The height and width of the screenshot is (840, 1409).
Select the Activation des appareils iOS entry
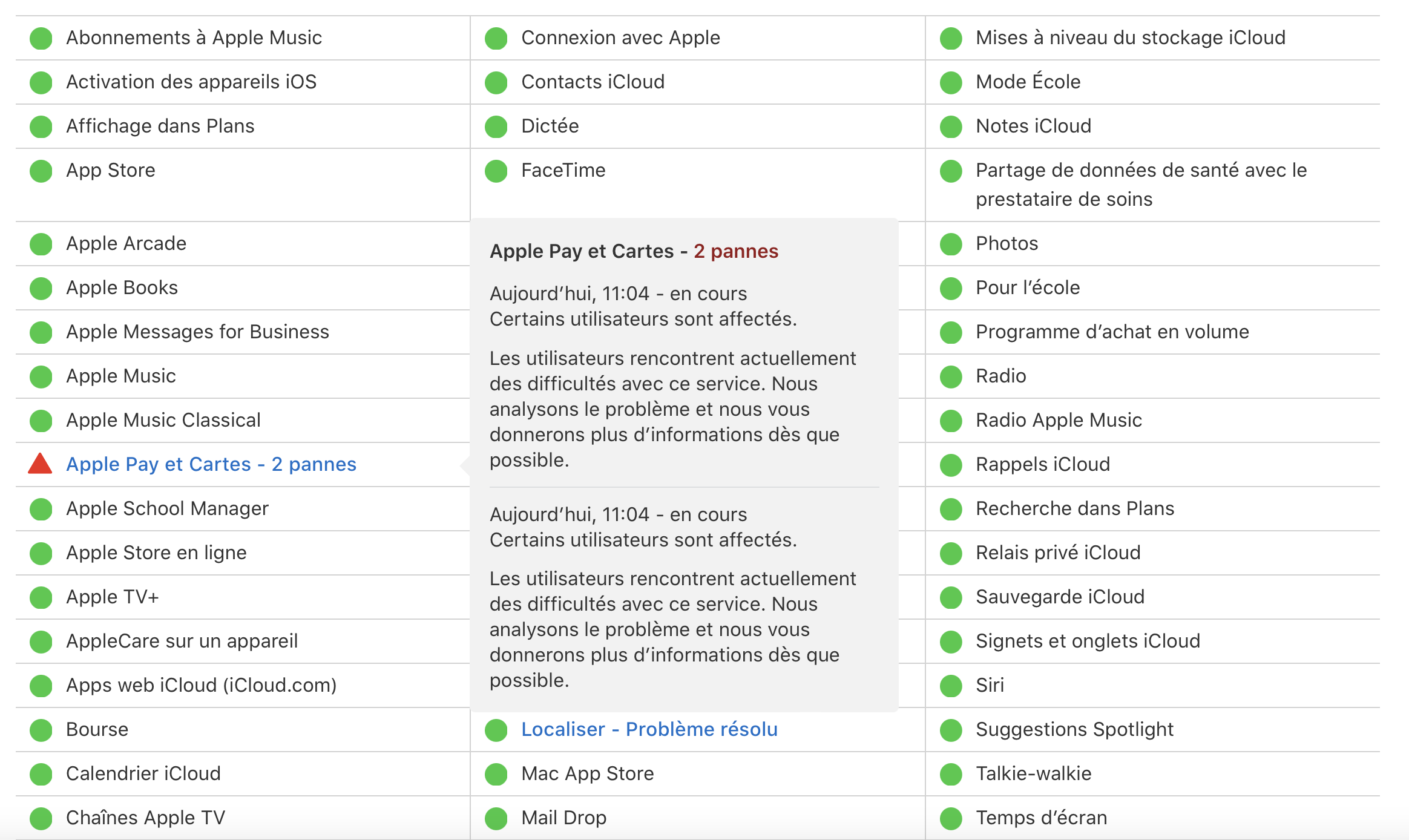point(191,82)
